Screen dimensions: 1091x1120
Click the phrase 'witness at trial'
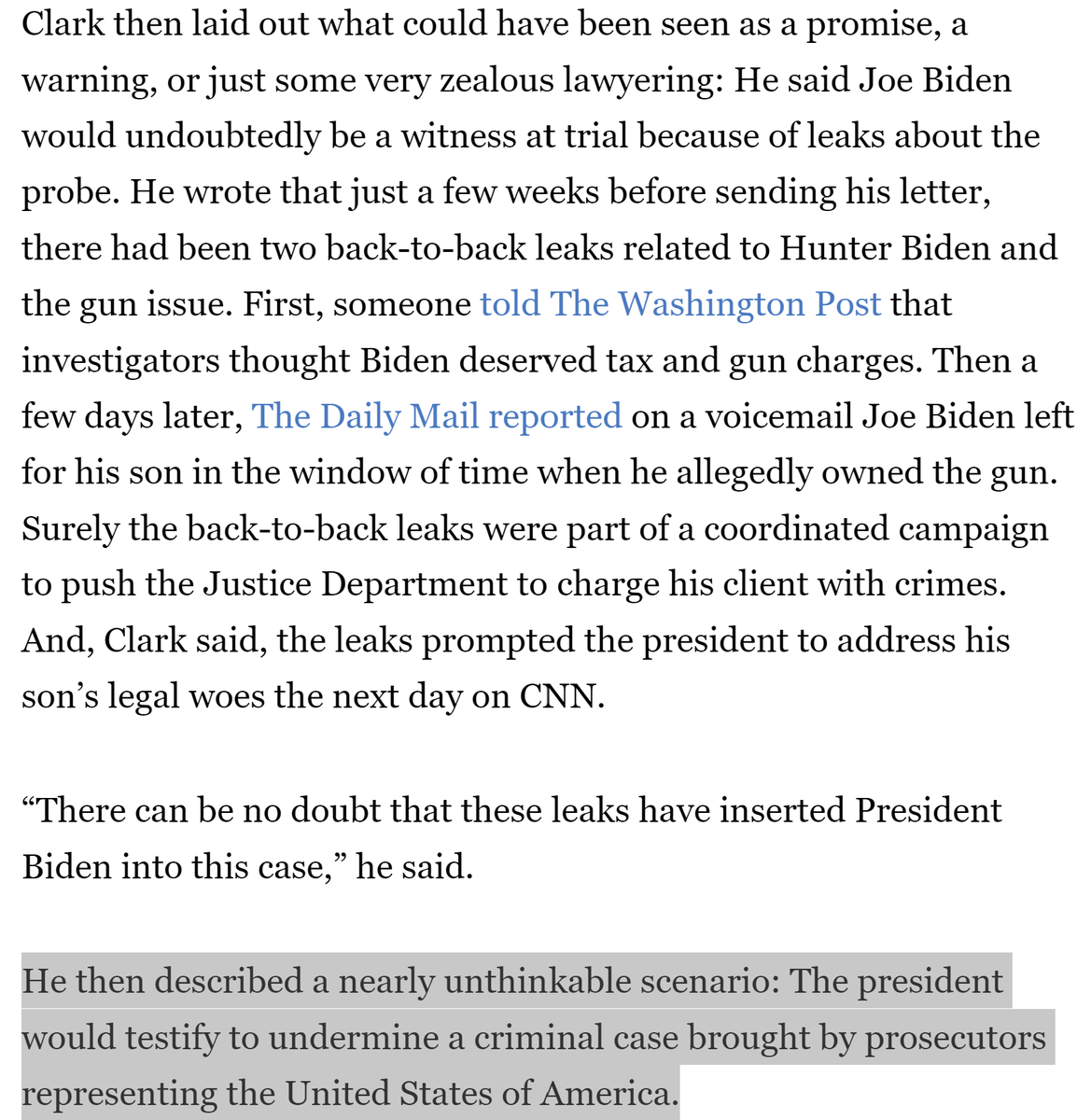coord(516,136)
